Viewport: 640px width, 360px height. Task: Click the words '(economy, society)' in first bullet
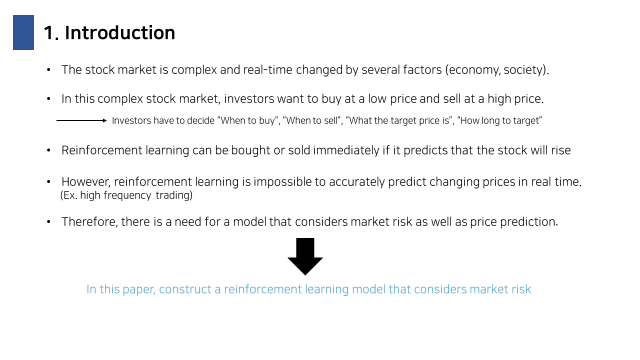click(497, 70)
